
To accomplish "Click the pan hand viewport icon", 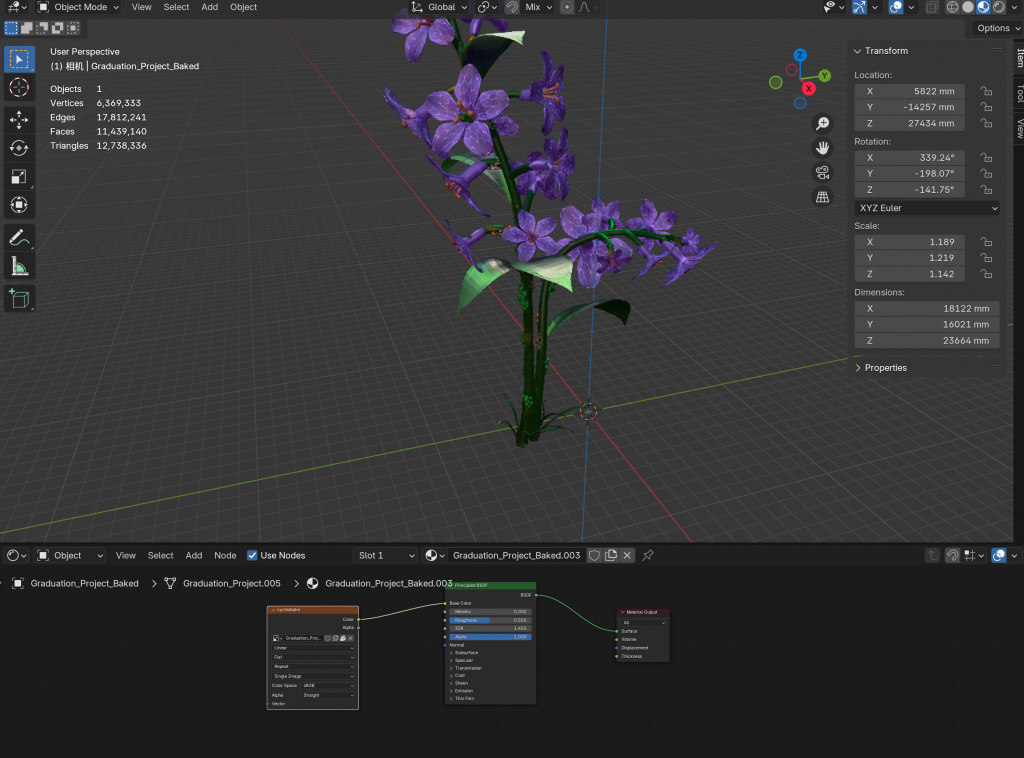I will point(822,148).
